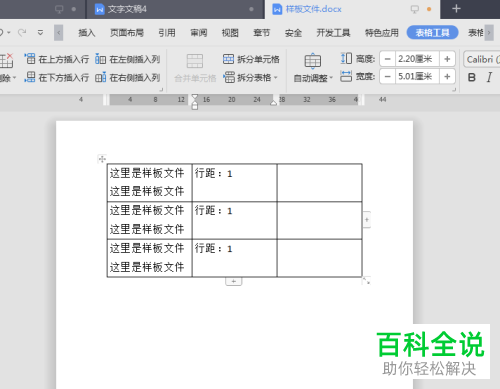
Task: Increase row height with plus button
Action: coord(447,59)
